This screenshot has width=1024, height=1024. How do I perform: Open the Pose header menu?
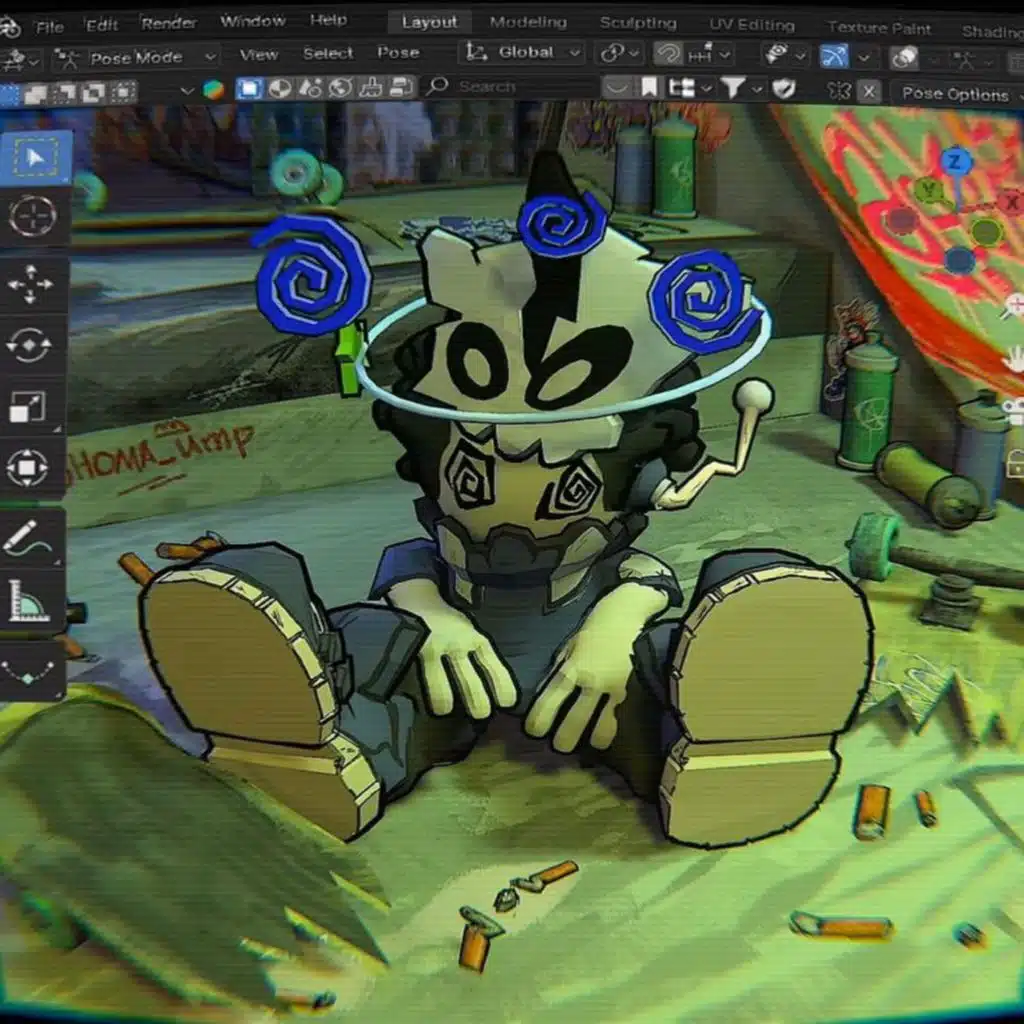click(x=398, y=53)
